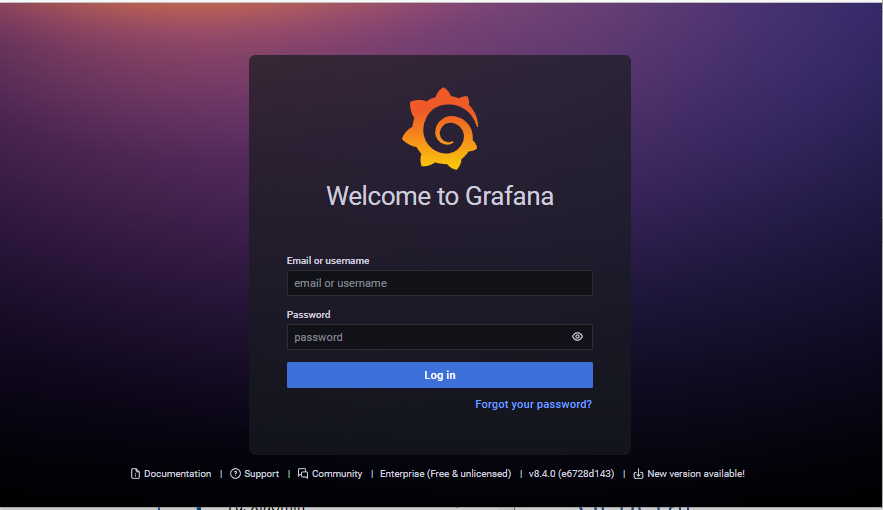Image resolution: width=883 pixels, height=510 pixels.
Task: Click the Welcome to Grafana heading
Action: coord(440,196)
